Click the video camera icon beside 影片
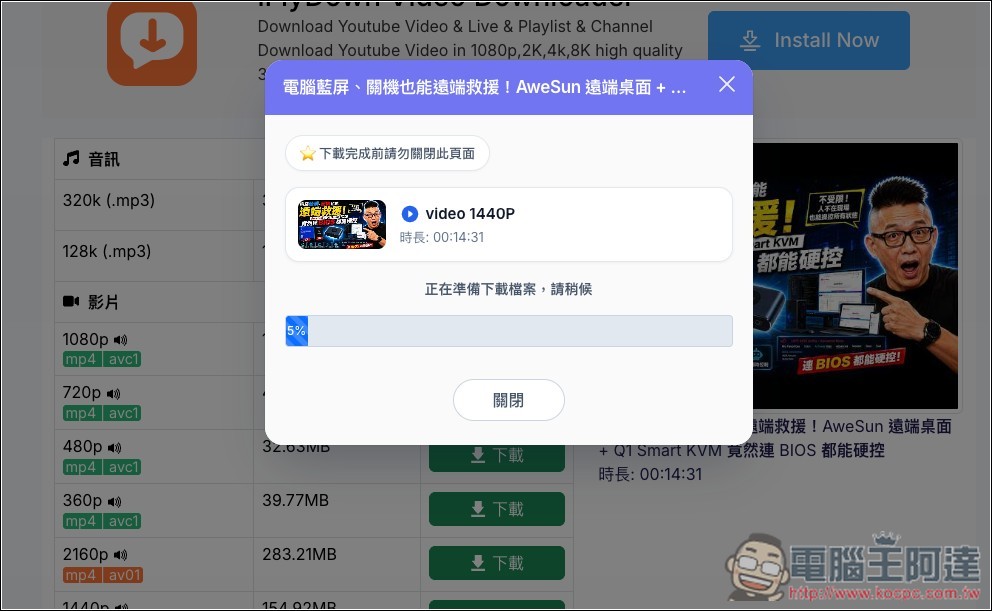The image size is (992, 611). [71, 301]
